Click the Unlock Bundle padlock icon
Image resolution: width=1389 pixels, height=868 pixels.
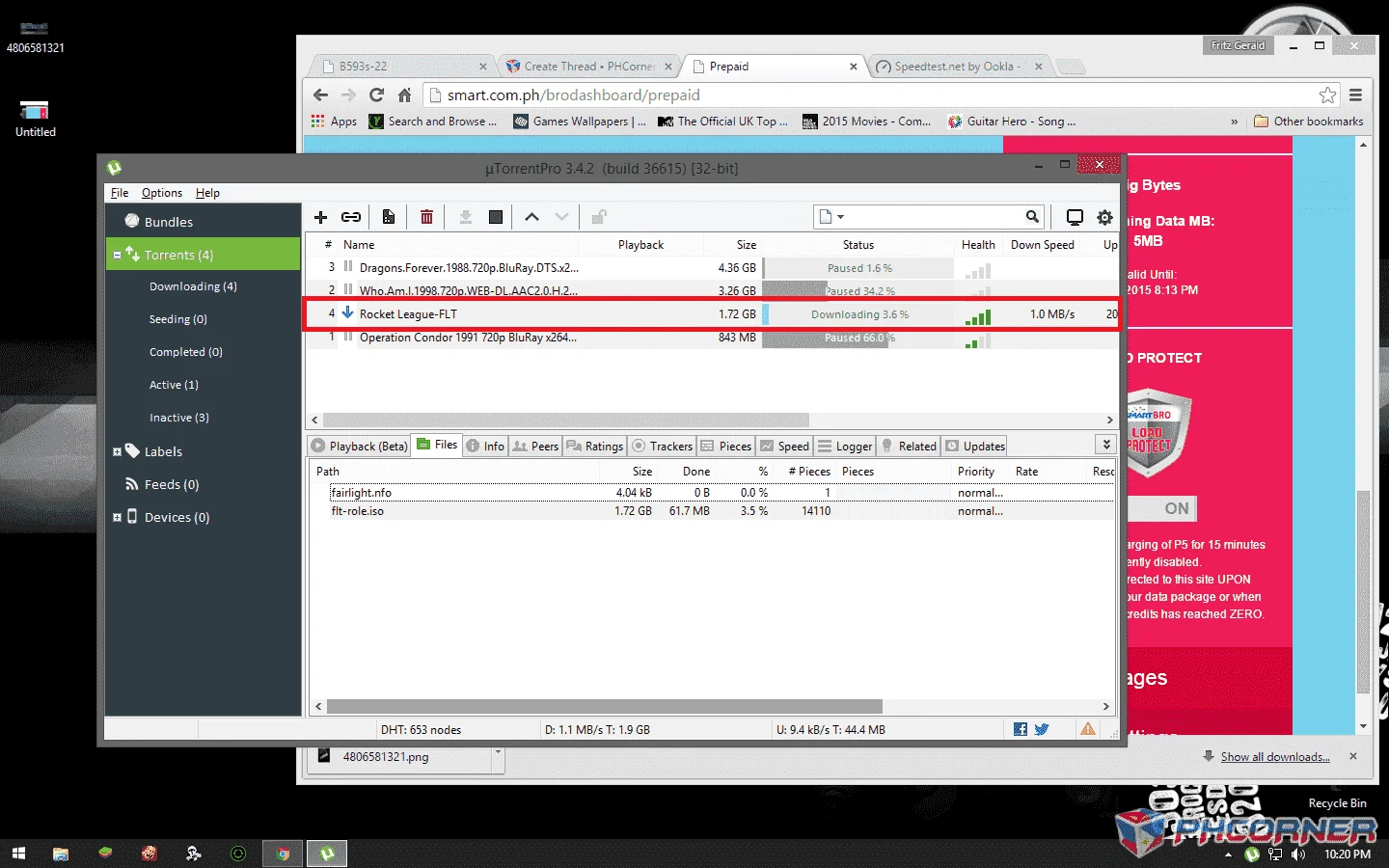(599, 217)
